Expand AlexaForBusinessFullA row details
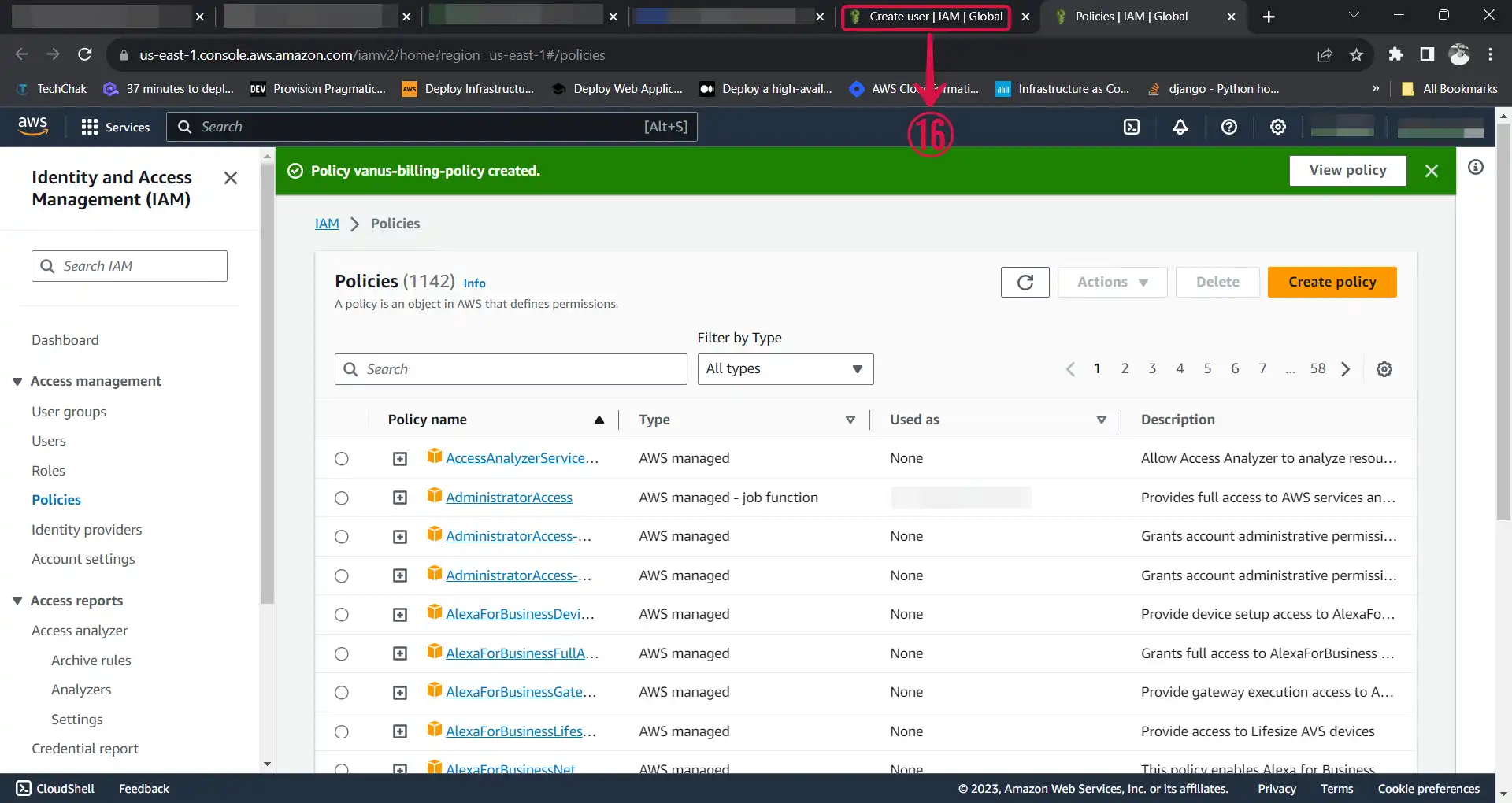The image size is (1512, 803). (x=400, y=653)
